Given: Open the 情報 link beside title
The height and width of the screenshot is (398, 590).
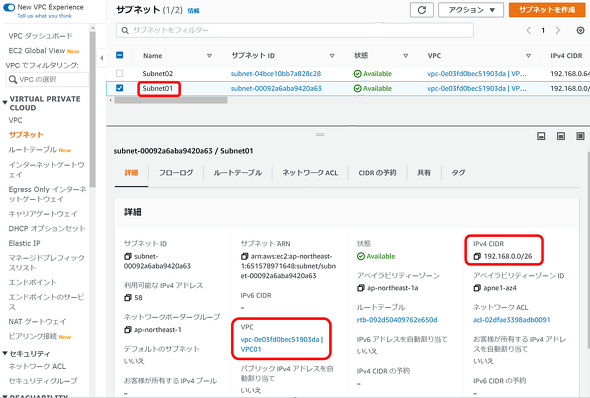Looking at the screenshot, I should click(193, 11).
